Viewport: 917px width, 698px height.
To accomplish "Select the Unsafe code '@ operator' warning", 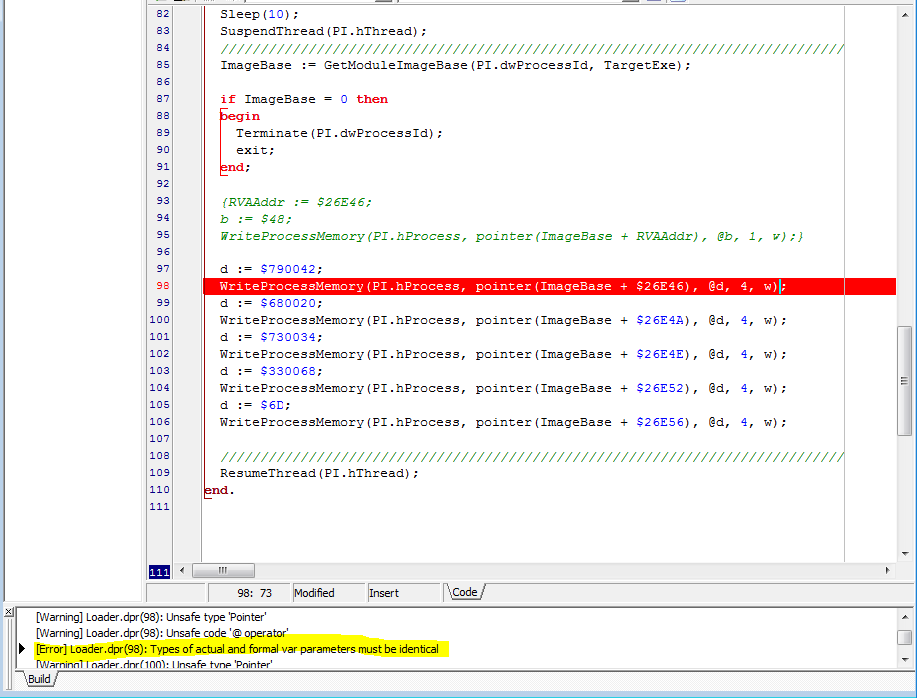I will pyautogui.click(x=162, y=633).
